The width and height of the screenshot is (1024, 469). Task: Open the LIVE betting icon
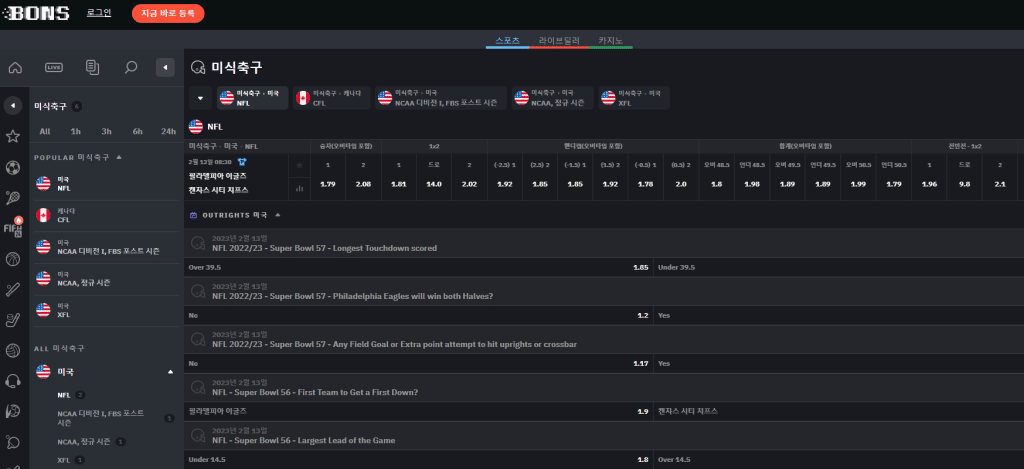coord(54,67)
